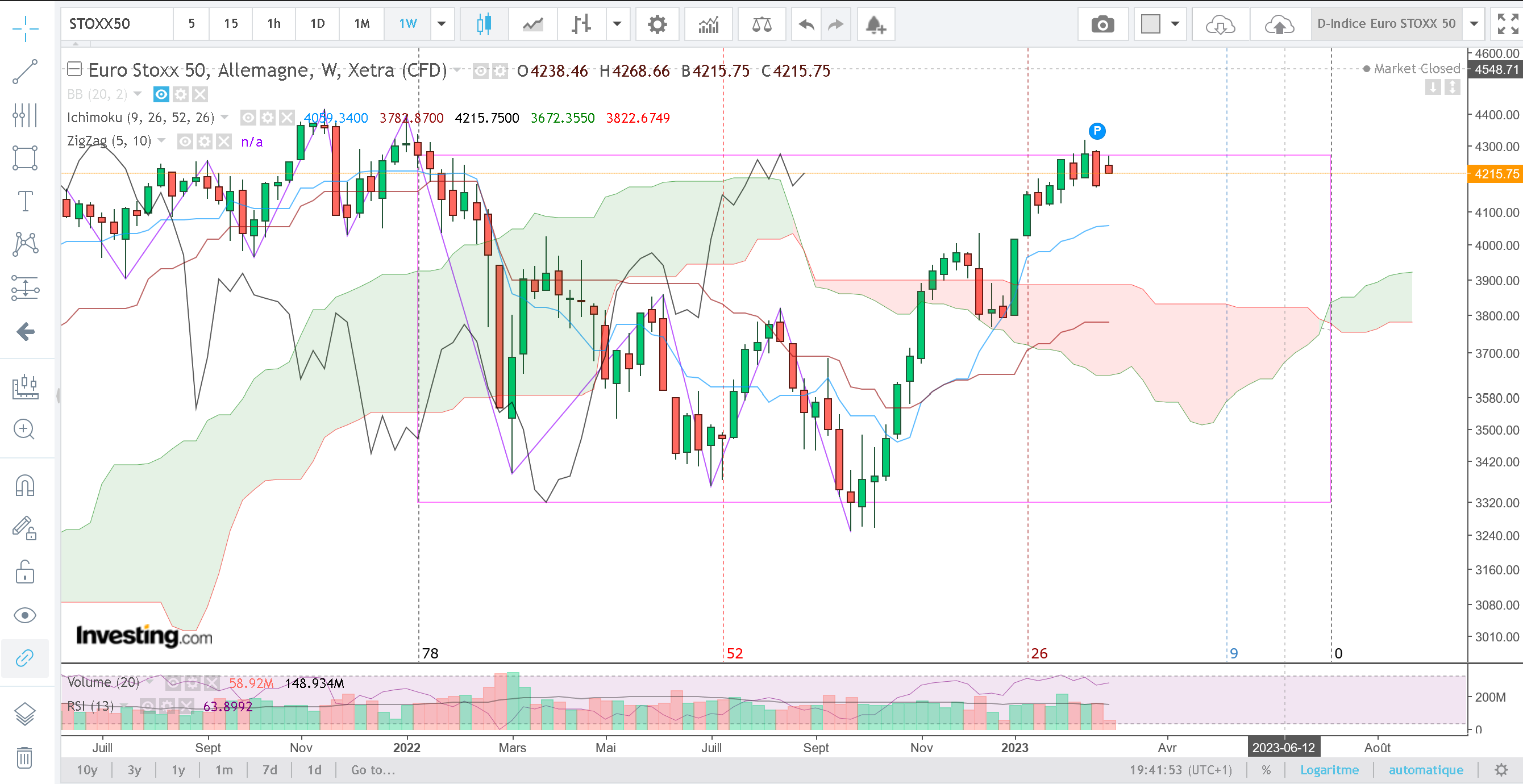Activate the magnet snapping tool
This screenshot has height=784, width=1523.
coord(26,485)
